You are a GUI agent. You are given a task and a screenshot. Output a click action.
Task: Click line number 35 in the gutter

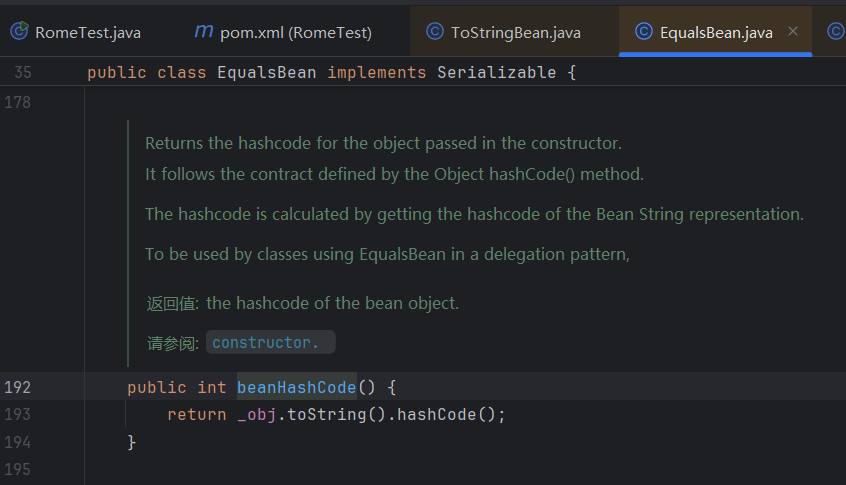click(22, 73)
